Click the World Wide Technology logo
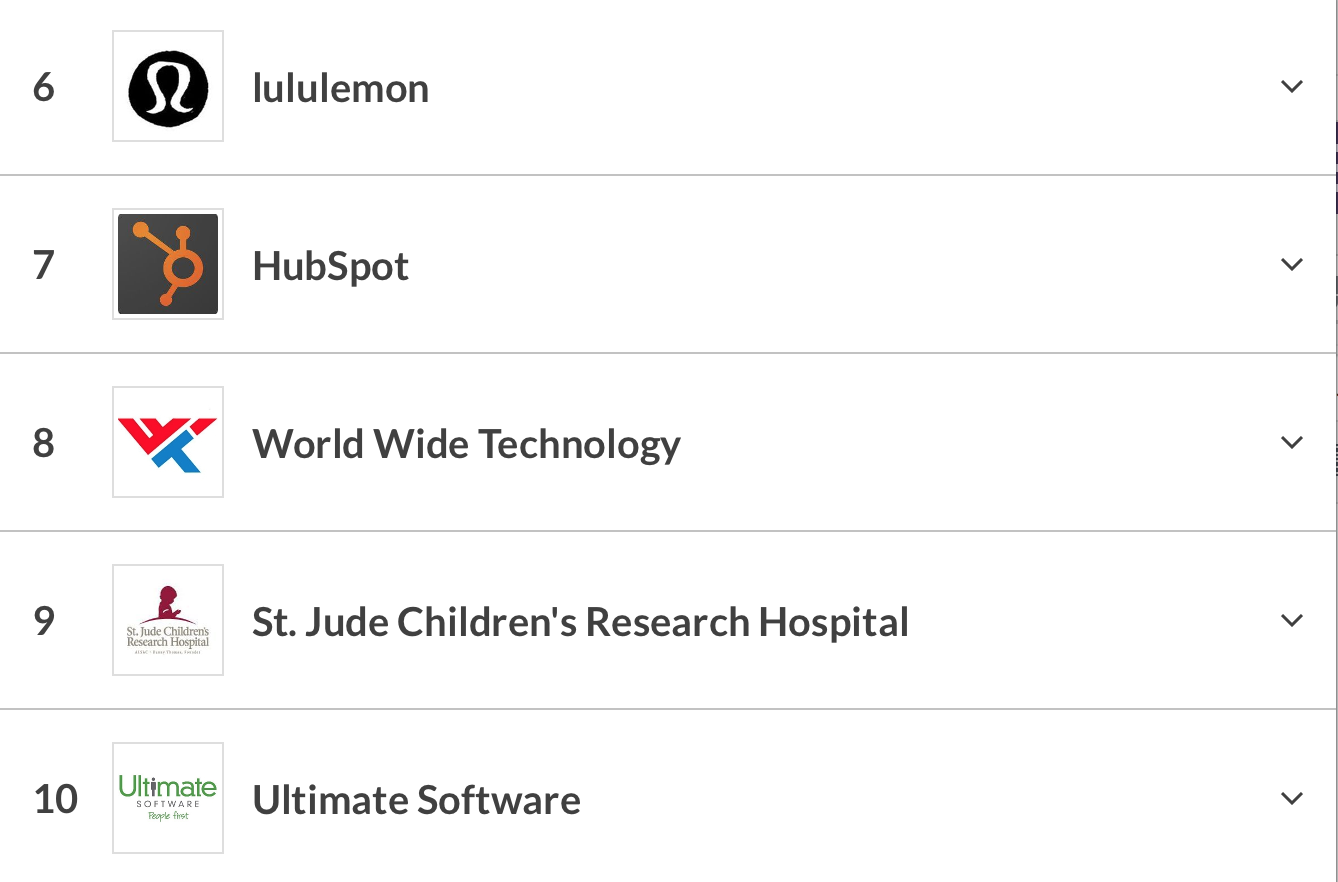1338x882 pixels. [168, 443]
